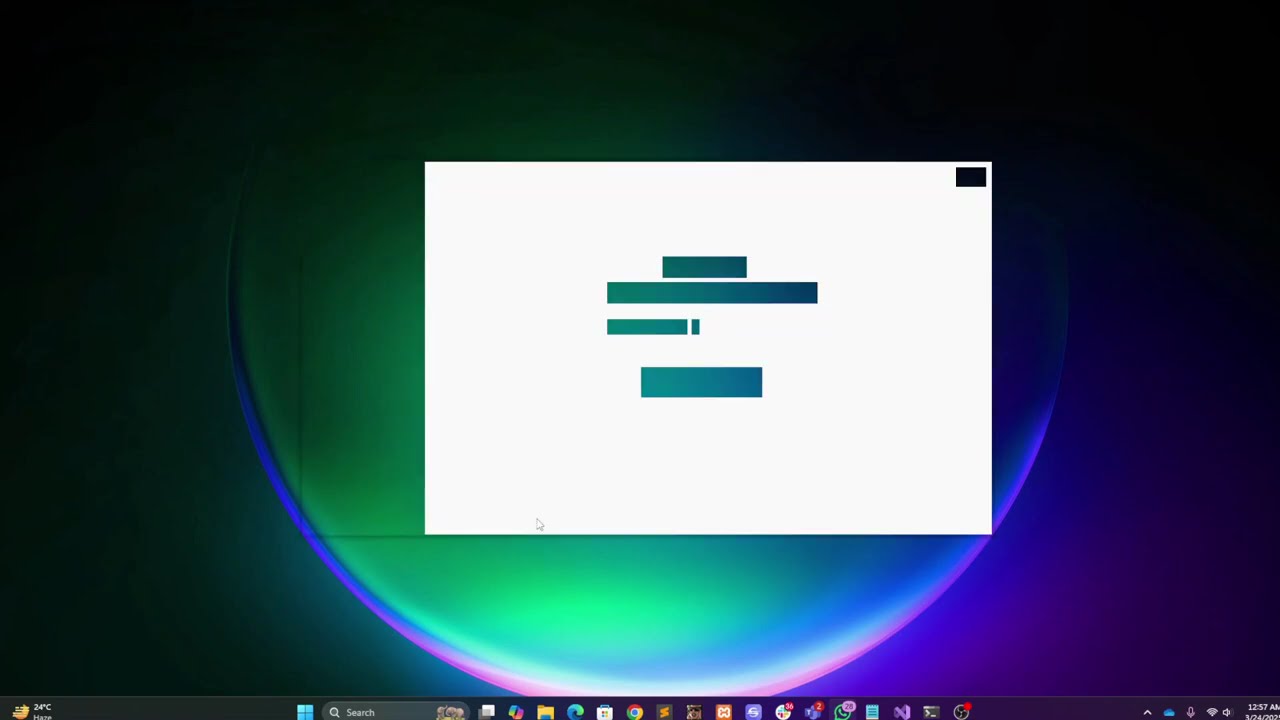Open Notepad from the taskbar
Screen dimensions: 1280x720
click(x=872, y=712)
